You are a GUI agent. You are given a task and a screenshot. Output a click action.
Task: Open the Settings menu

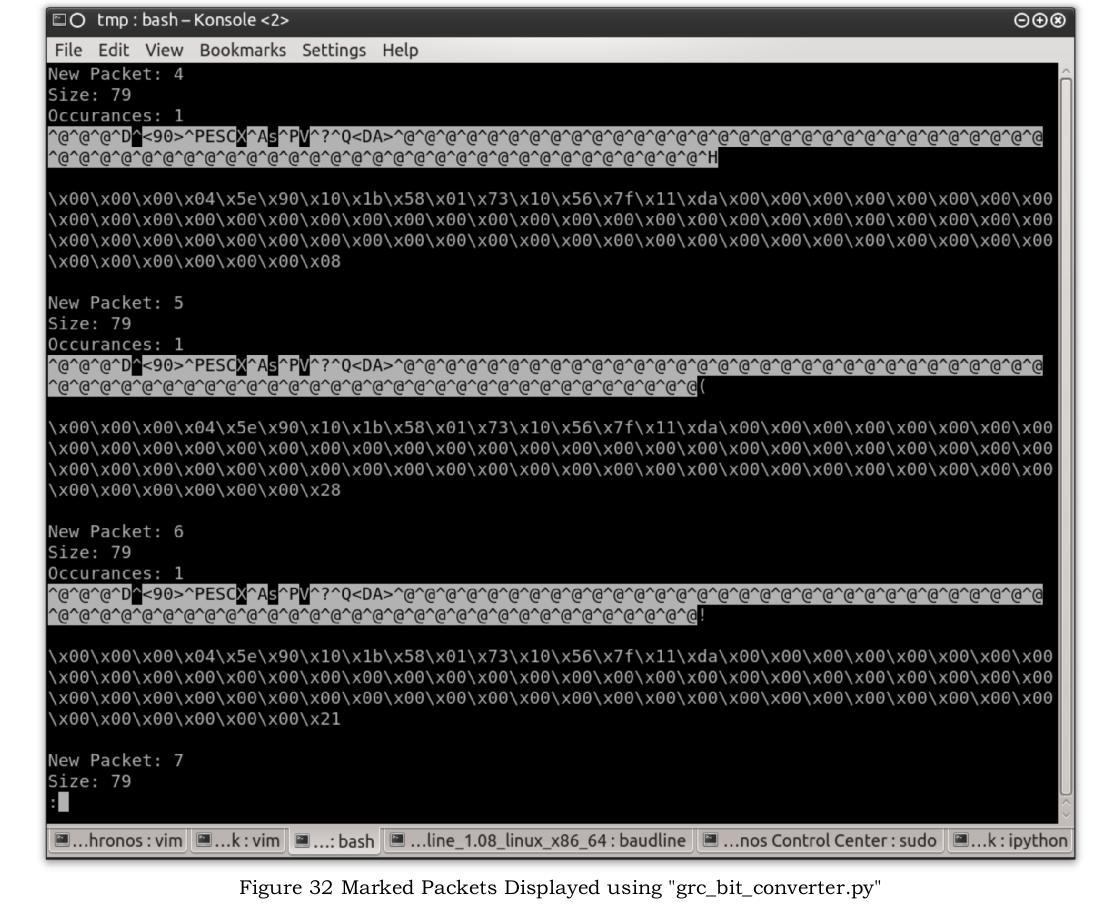coord(334,50)
